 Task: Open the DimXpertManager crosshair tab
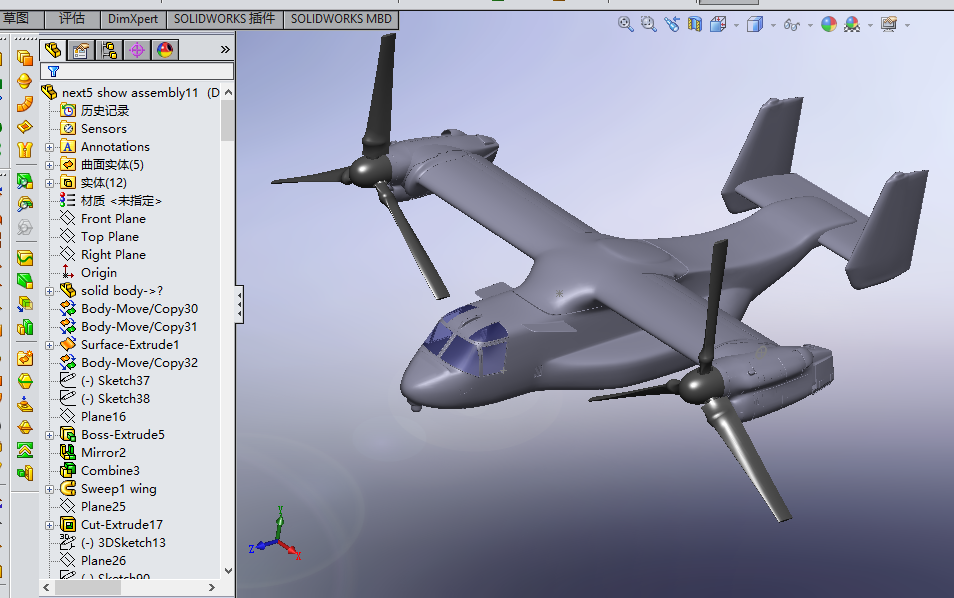(137, 50)
